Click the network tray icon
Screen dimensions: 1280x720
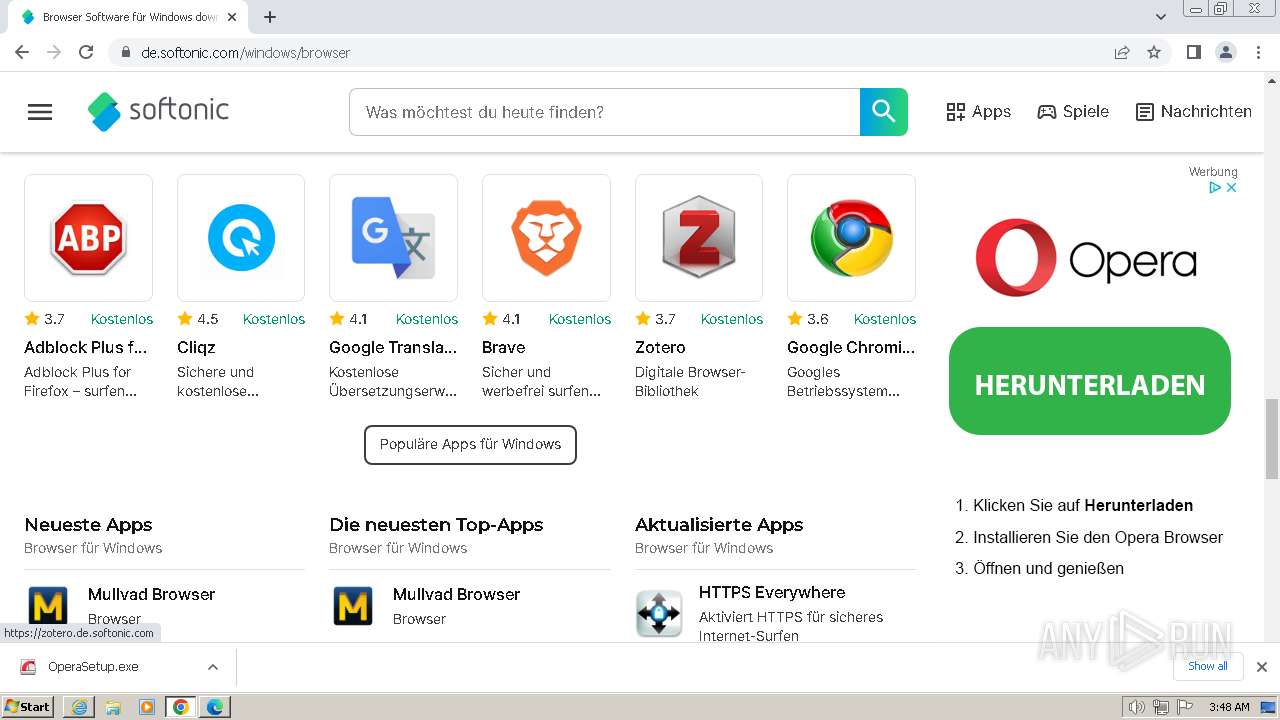click(1160, 707)
